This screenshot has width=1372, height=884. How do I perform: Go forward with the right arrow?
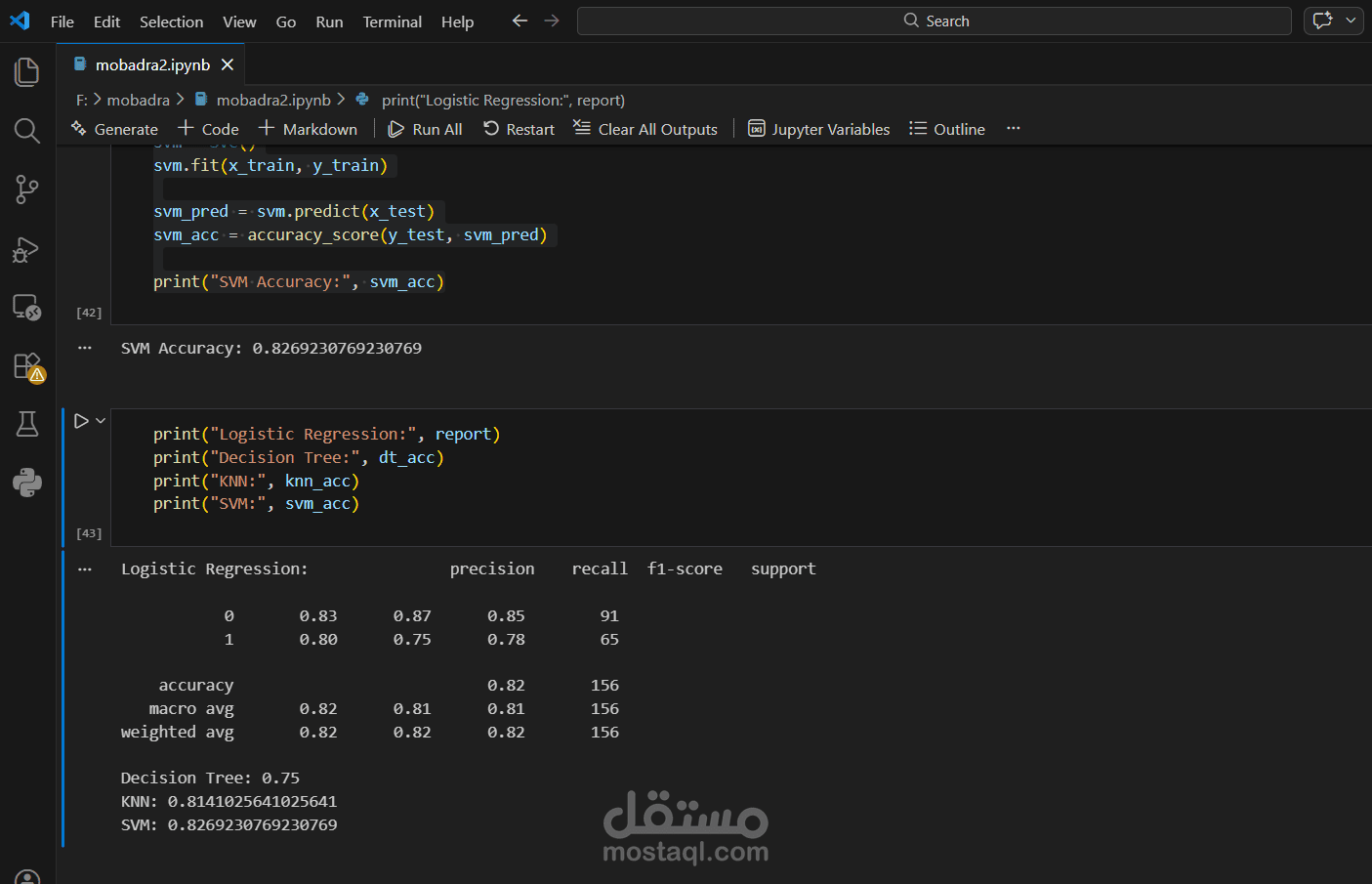pos(552,21)
